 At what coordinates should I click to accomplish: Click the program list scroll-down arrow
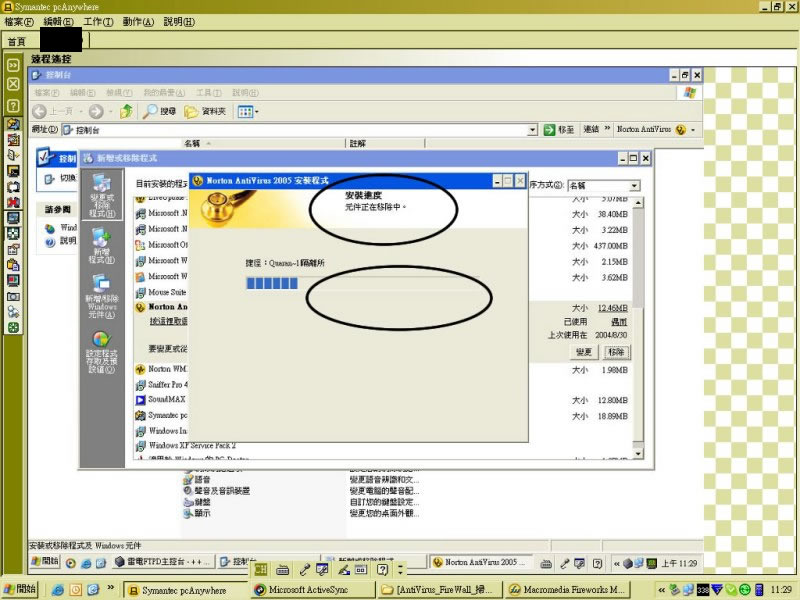(x=638, y=453)
